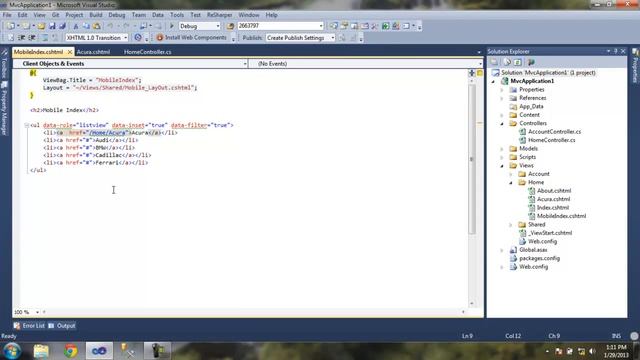Open the File menu

click(7, 15)
